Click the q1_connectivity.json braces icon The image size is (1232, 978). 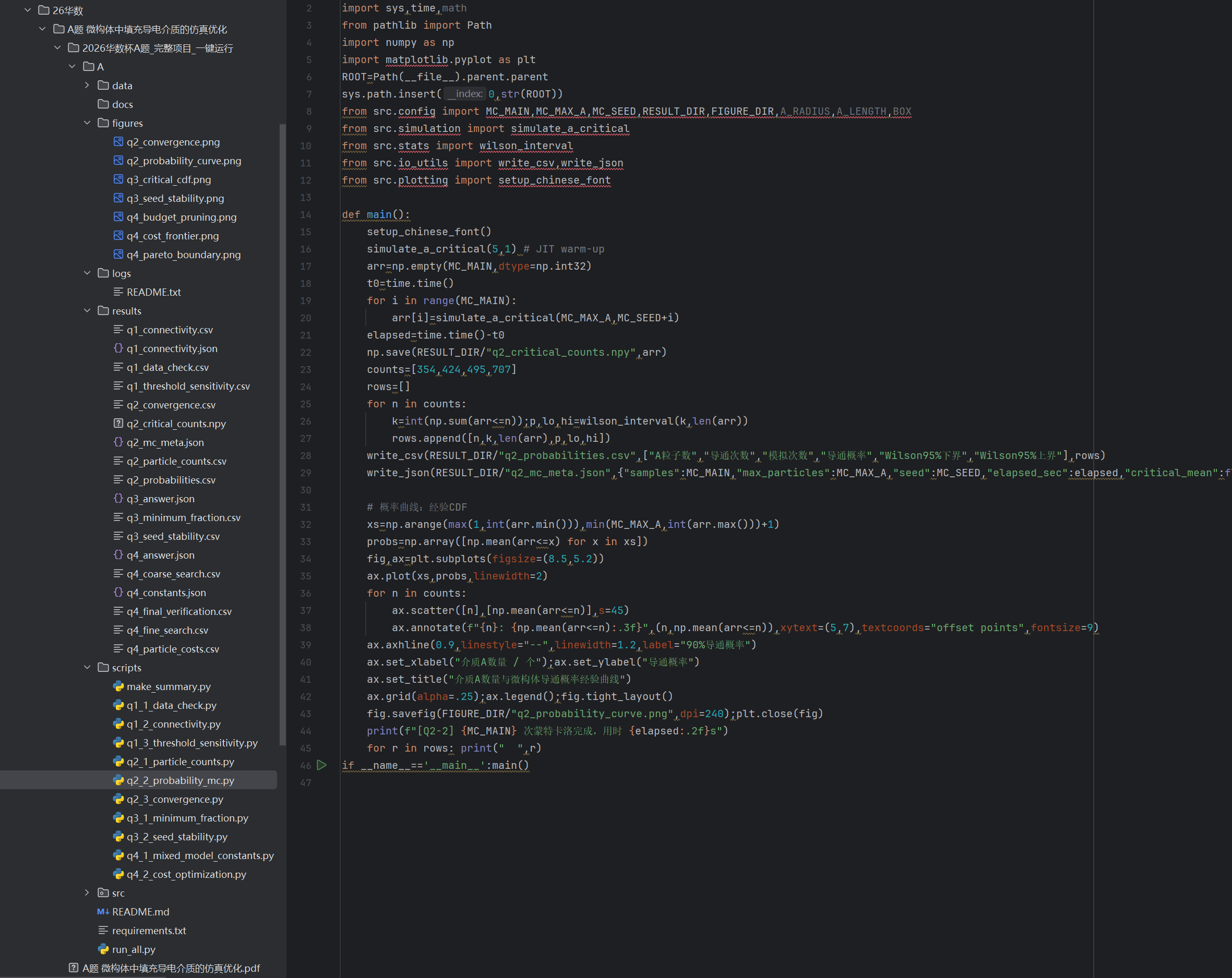[x=118, y=348]
